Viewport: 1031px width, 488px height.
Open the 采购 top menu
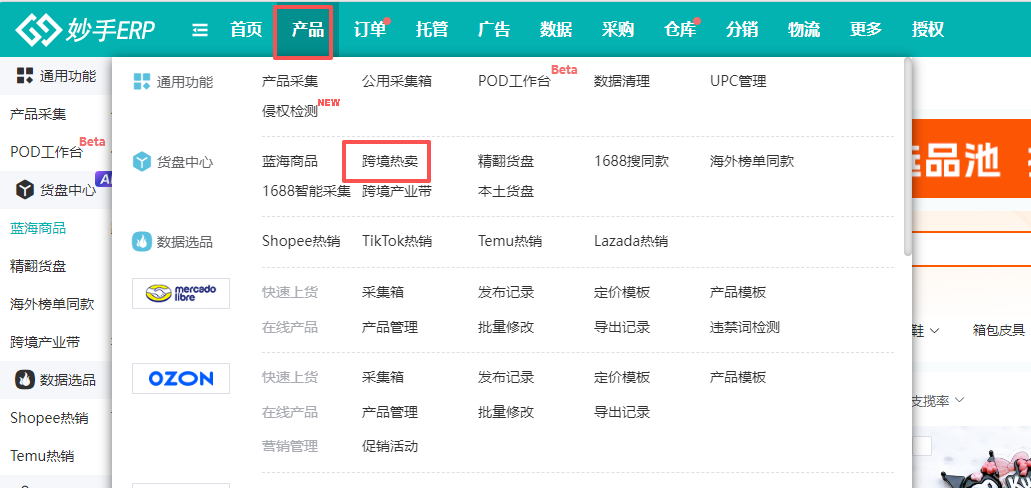coord(617,30)
